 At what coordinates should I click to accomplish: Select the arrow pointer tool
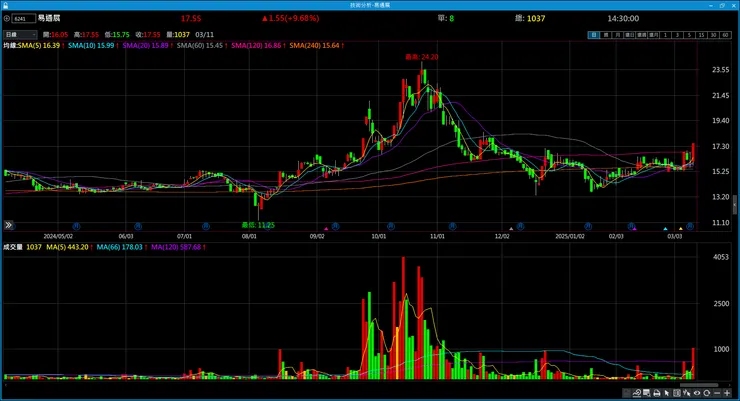(666, 393)
